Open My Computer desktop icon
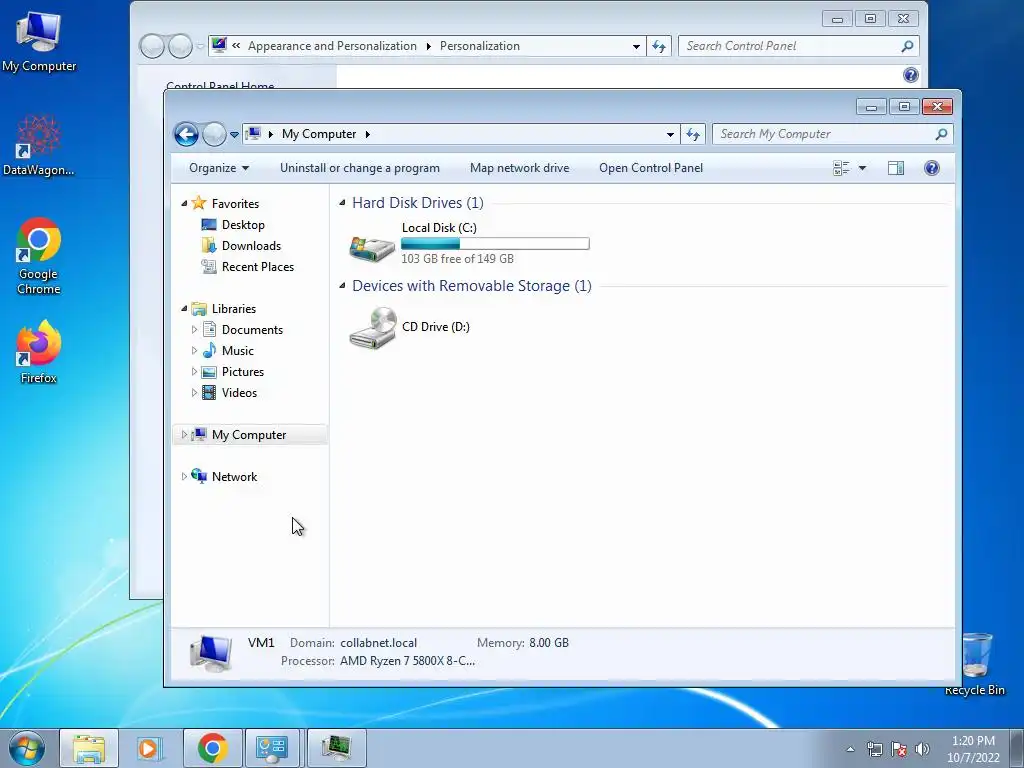 click(39, 42)
